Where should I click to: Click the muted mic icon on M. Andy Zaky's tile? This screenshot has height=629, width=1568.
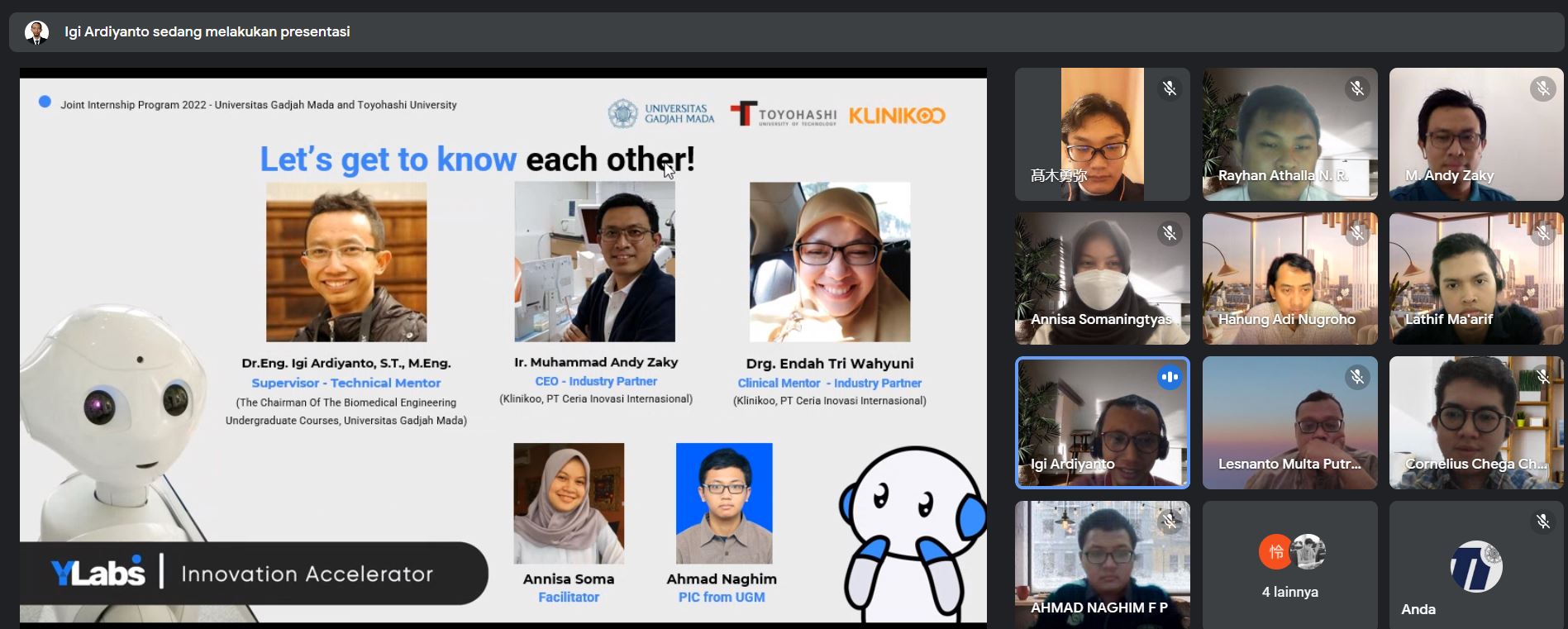[1542, 88]
